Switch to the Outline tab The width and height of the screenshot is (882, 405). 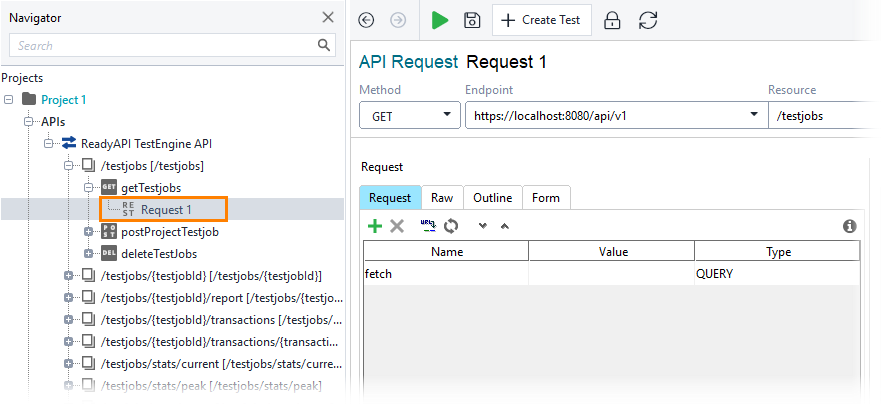(x=493, y=197)
